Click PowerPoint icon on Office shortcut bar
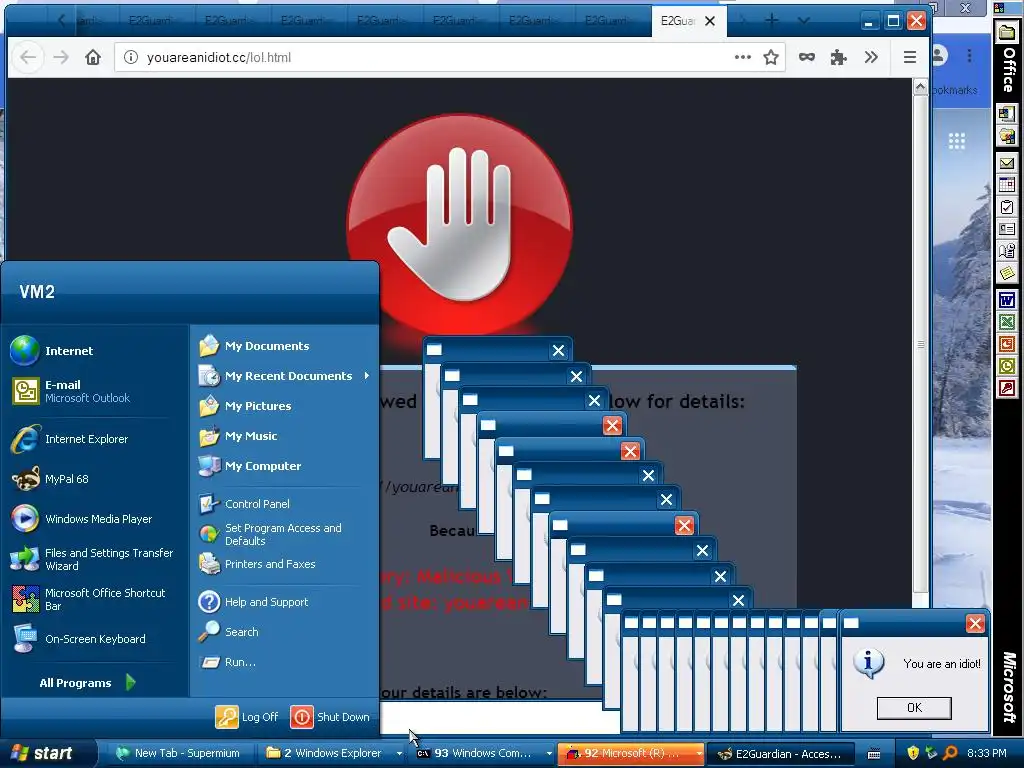Image resolution: width=1024 pixels, height=768 pixels. click(x=1007, y=344)
